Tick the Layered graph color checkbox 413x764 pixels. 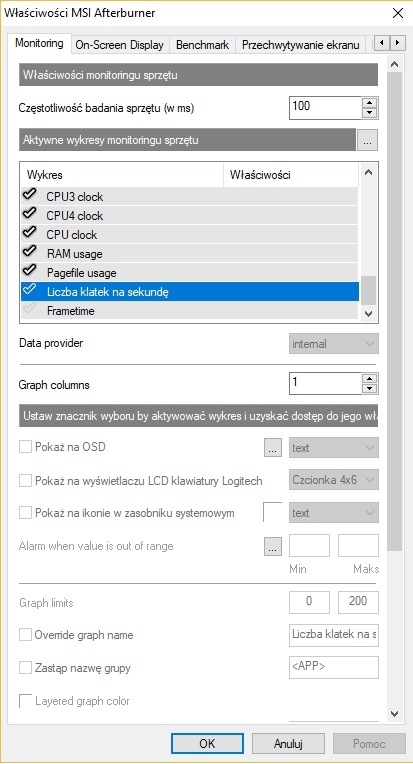[25, 701]
